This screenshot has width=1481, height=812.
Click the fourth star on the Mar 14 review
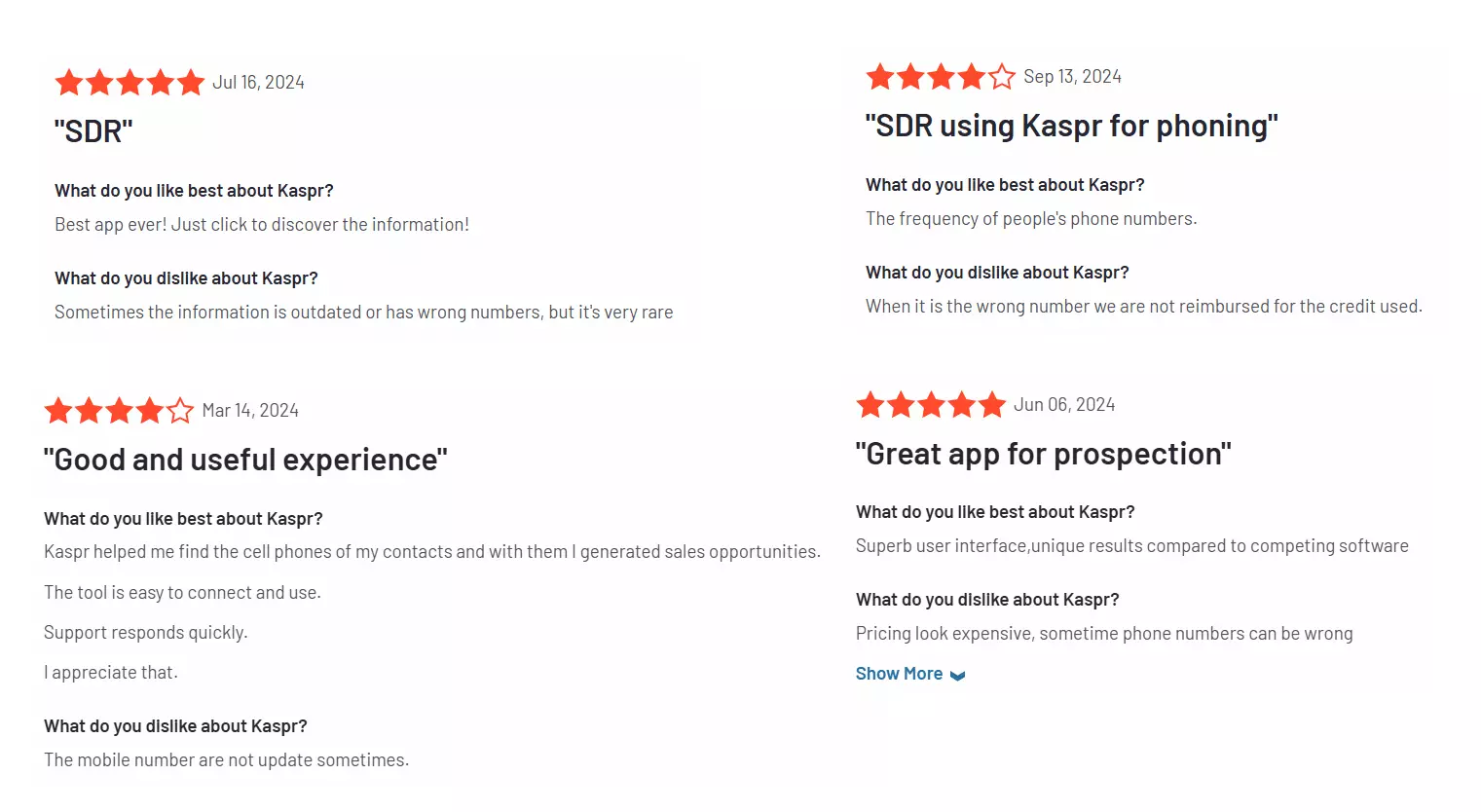pos(149,410)
